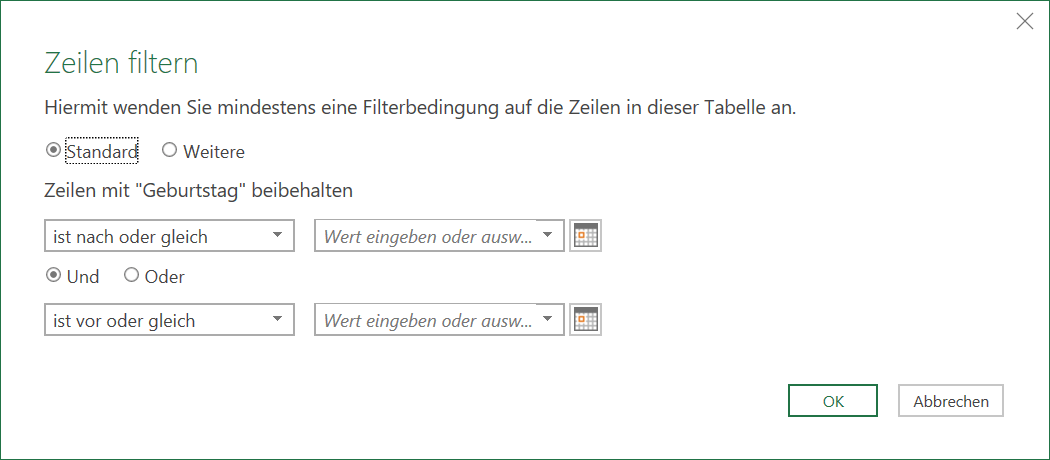Select the Standard radio button

coord(52,151)
